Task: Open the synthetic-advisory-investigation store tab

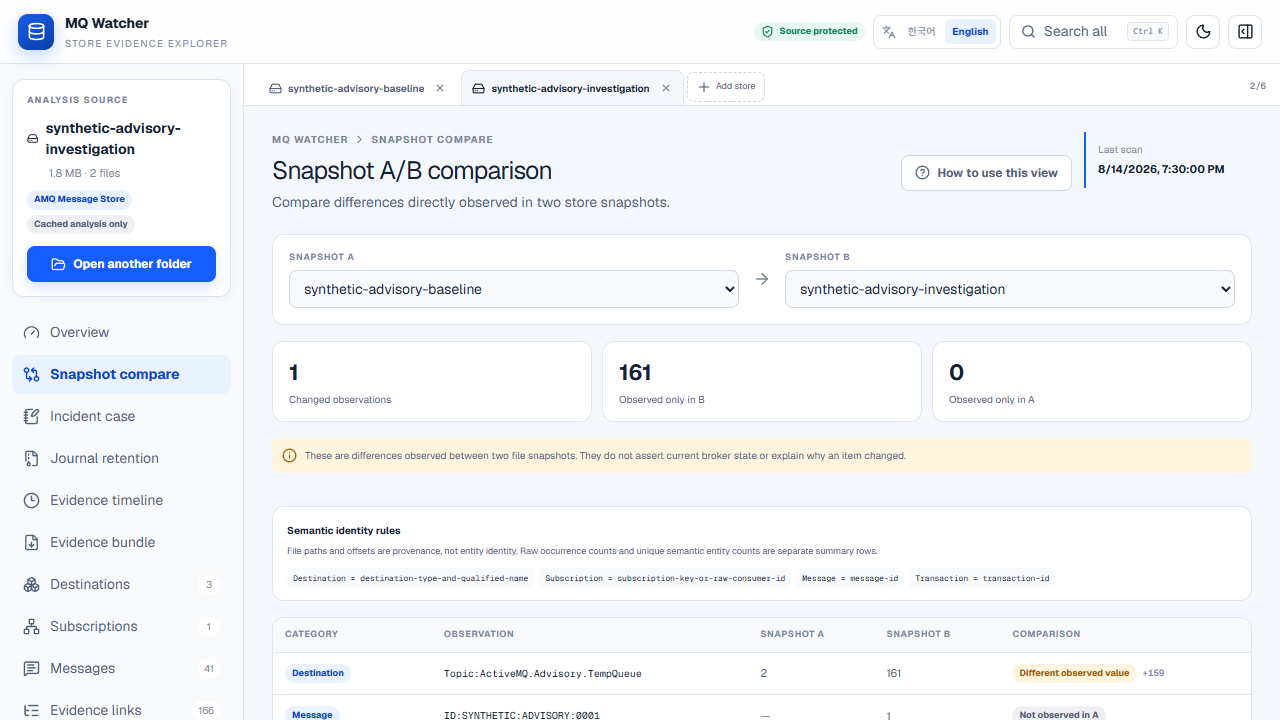Action: [x=561, y=88]
